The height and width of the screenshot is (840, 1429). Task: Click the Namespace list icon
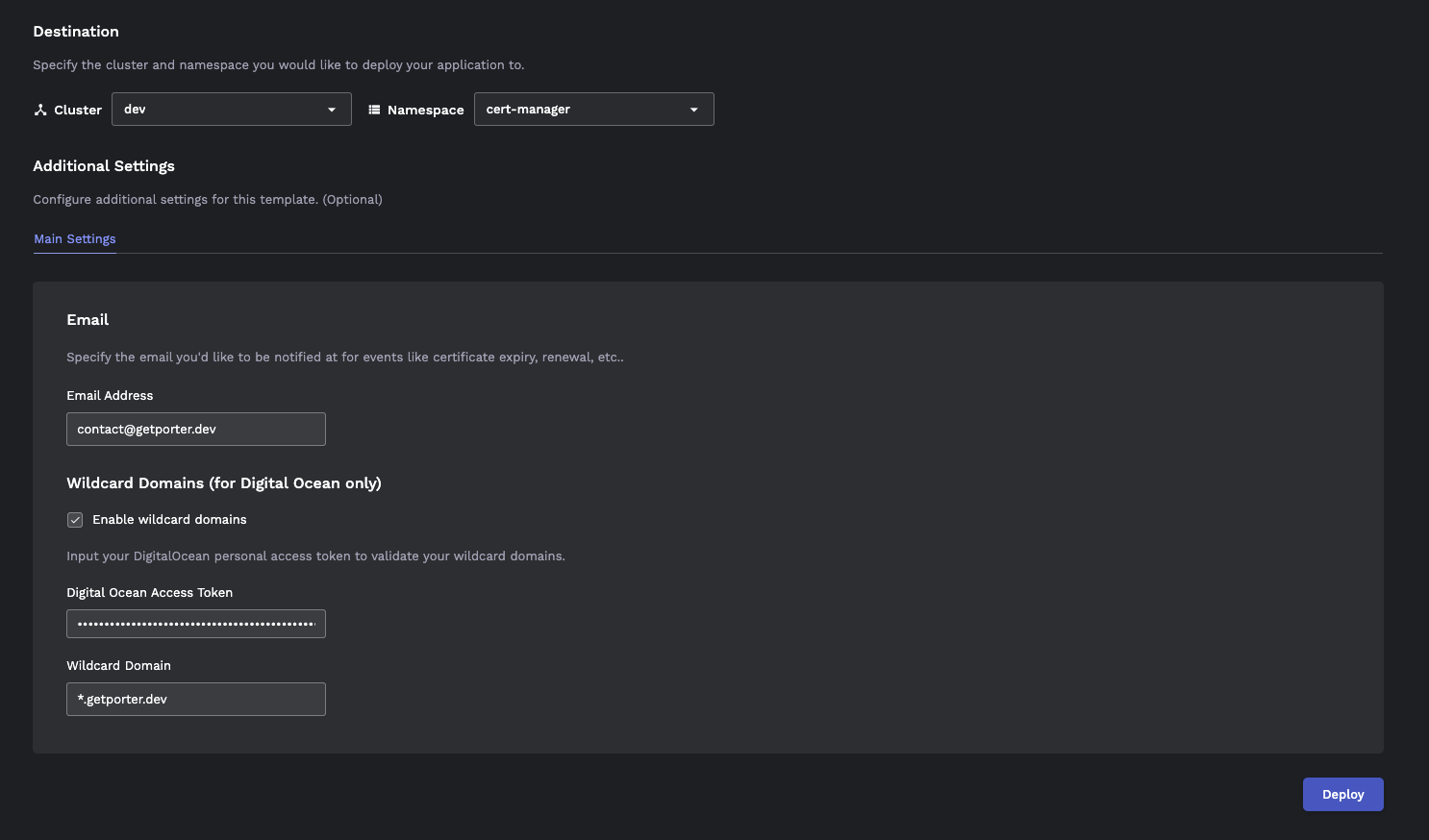375,110
